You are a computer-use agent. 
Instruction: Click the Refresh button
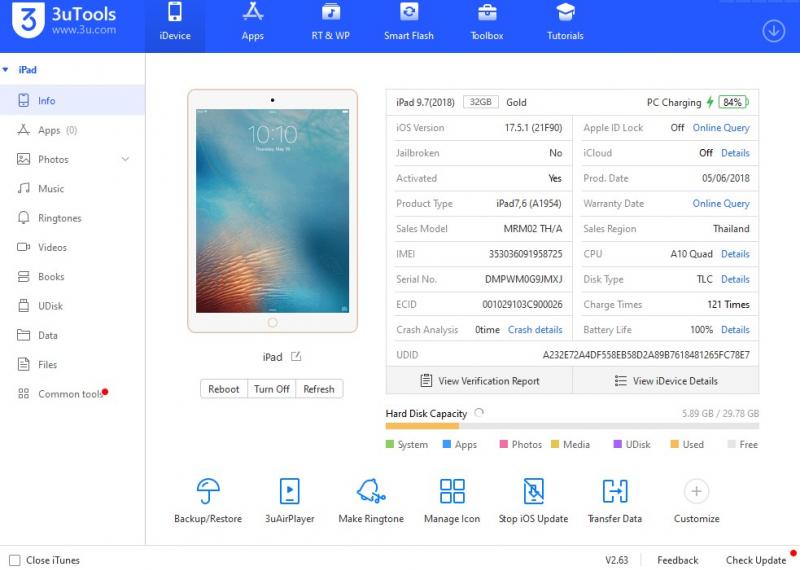click(x=319, y=389)
